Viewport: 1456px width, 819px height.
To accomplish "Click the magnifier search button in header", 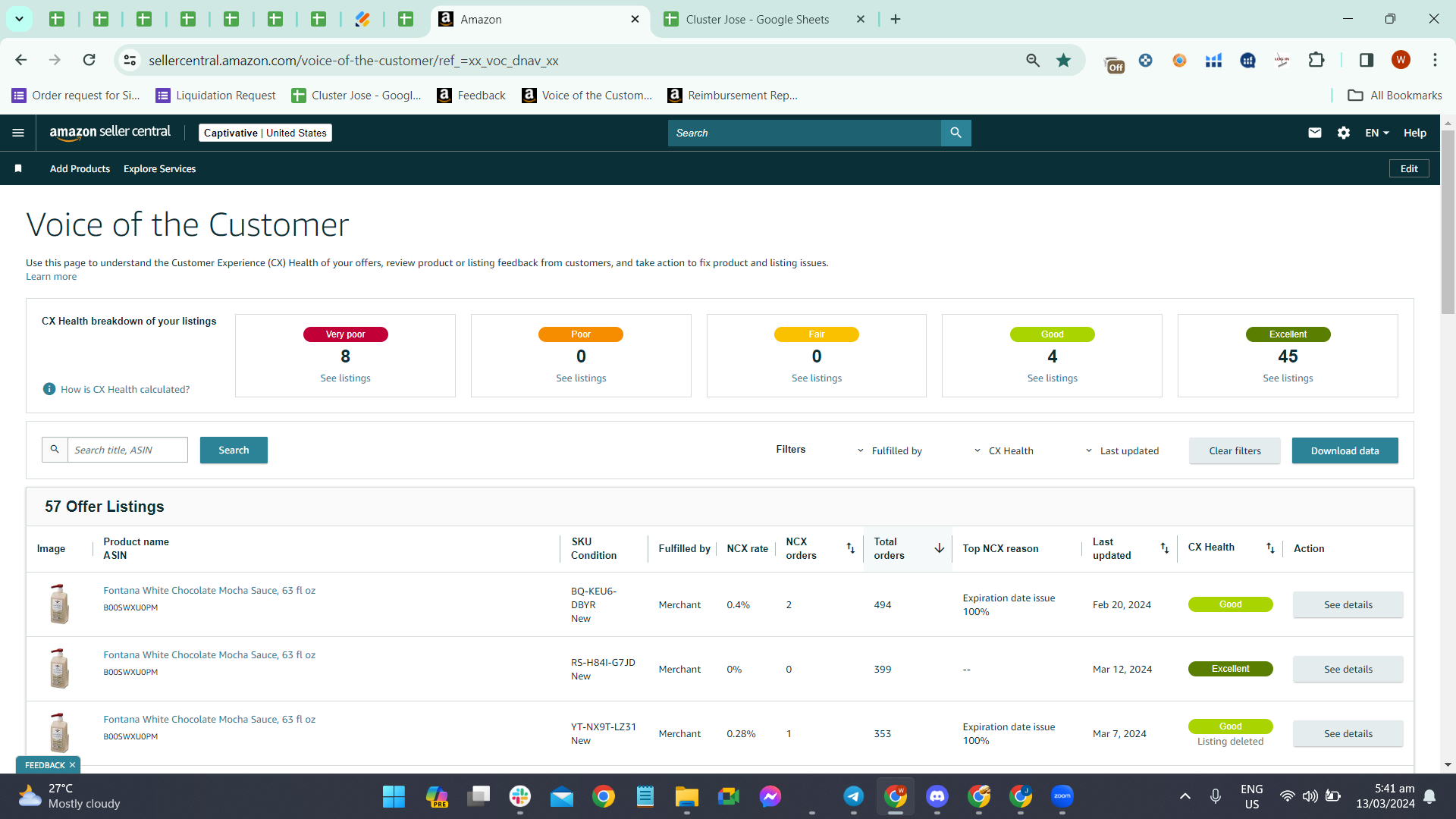I will pyautogui.click(x=955, y=133).
